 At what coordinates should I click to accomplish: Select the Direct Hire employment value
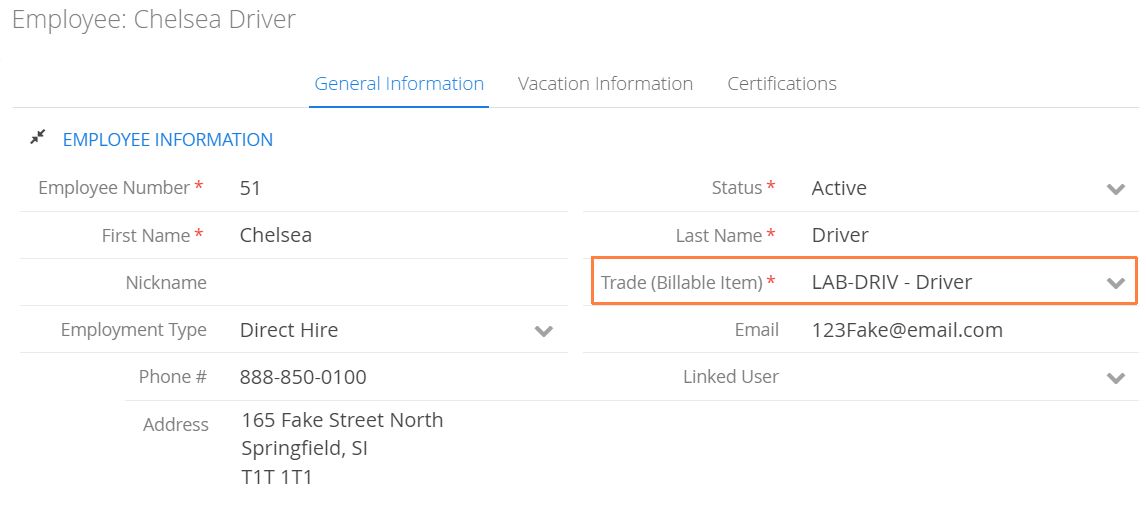289,330
